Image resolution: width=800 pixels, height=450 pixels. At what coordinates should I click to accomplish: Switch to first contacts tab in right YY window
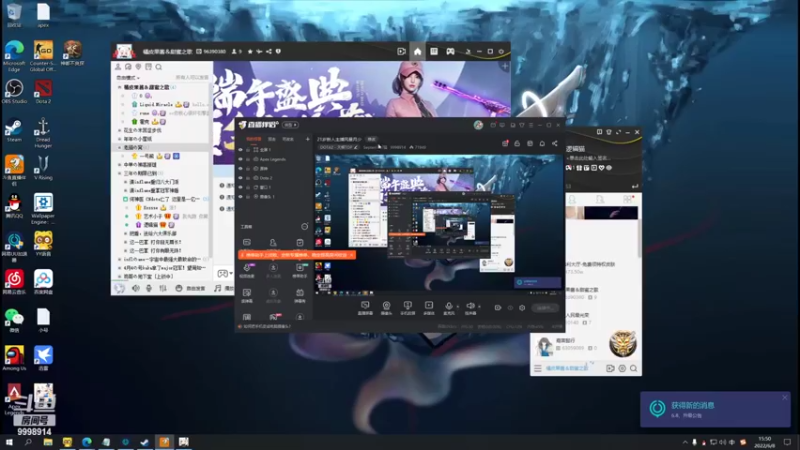coord(572,199)
